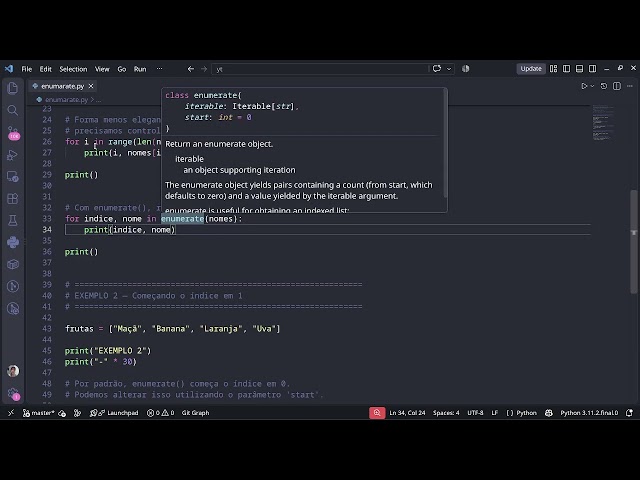Change file encoding UTF-8

[x=475, y=413]
